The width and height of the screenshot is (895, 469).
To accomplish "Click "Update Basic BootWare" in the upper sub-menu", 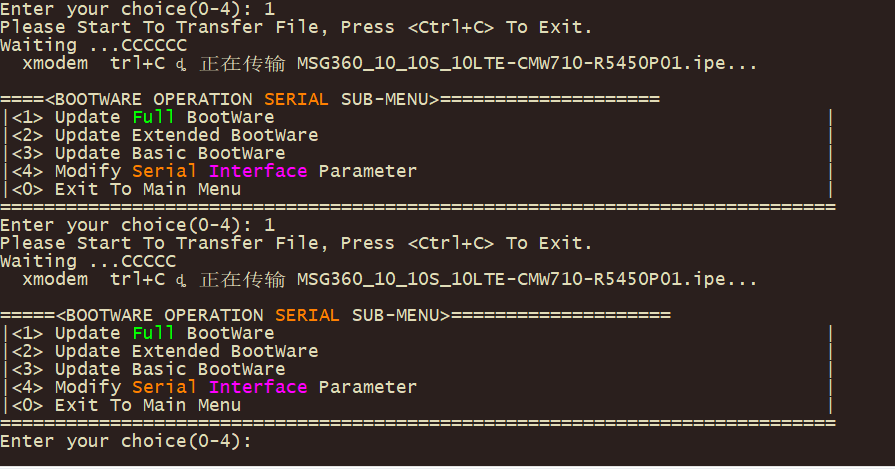I will [169, 153].
